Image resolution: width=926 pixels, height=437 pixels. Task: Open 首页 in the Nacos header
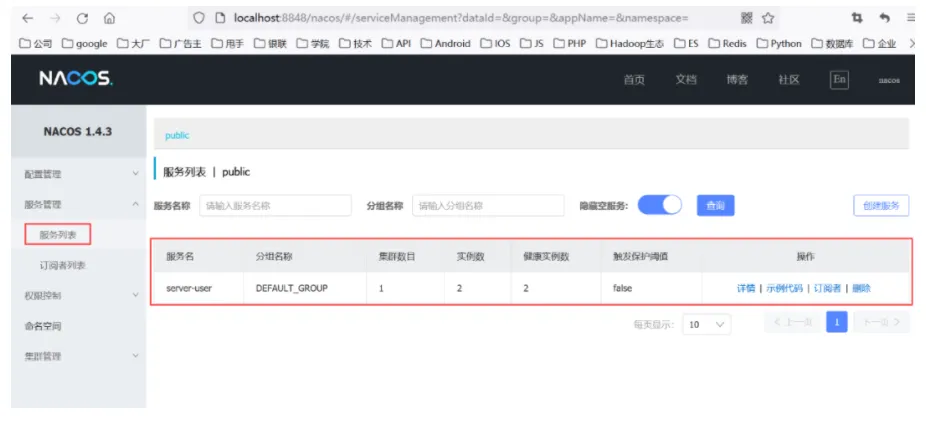point(634,80)
